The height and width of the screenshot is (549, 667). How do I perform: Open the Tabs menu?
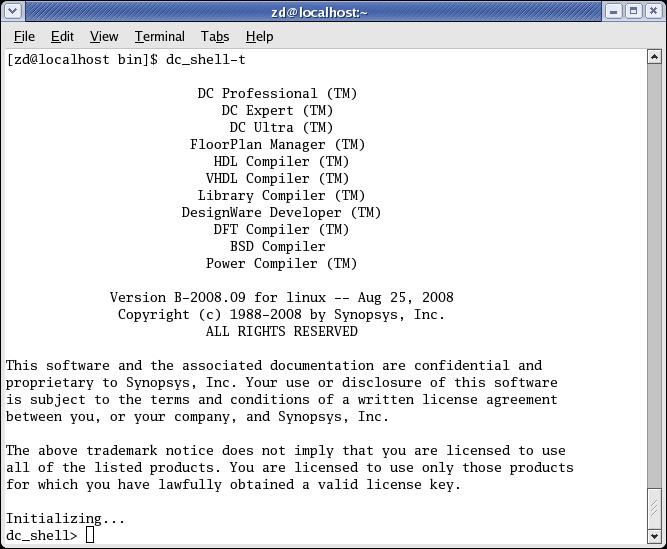[x=215, y=37]
